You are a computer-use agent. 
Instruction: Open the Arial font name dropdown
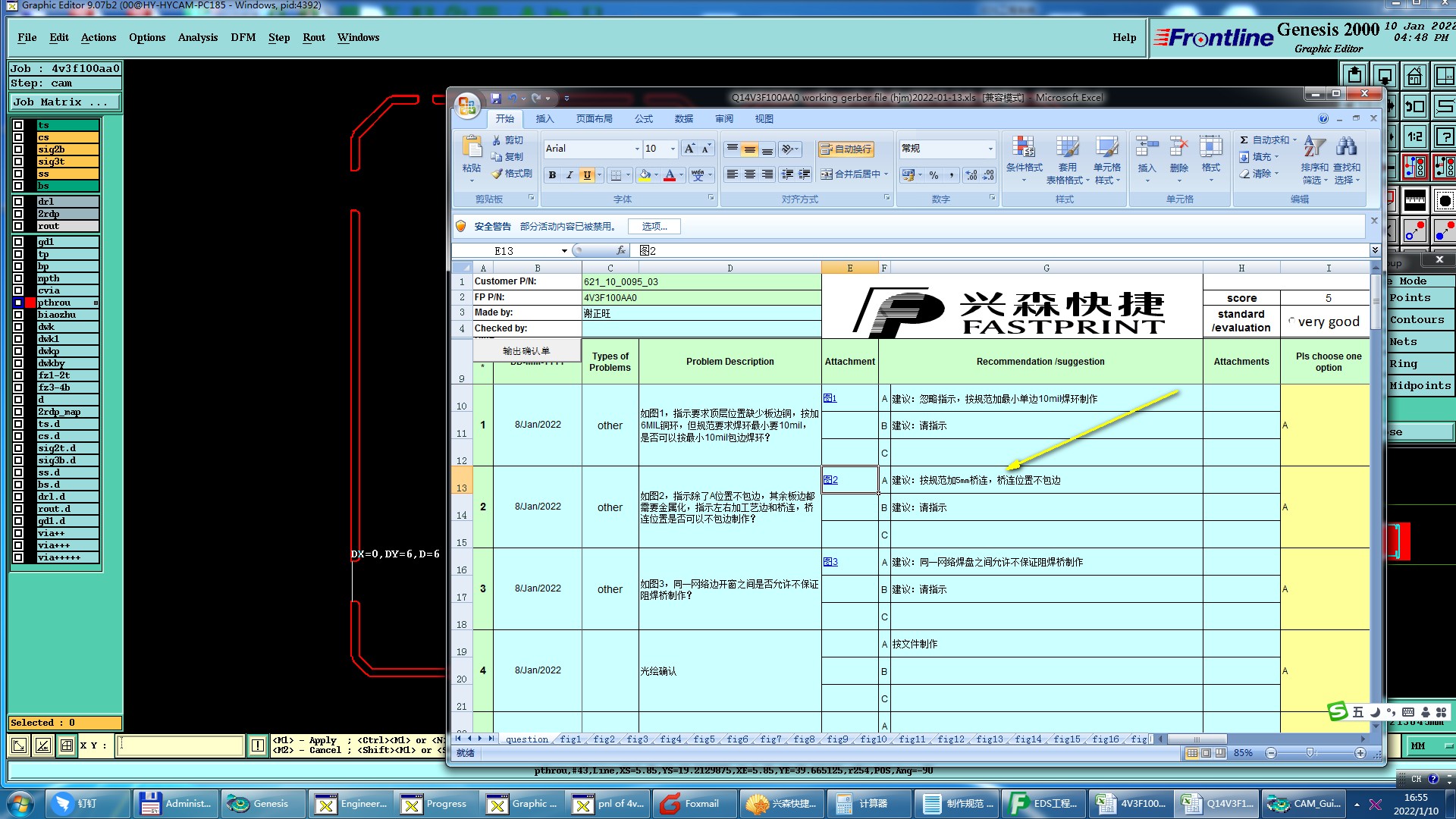[x=636, y=149]
